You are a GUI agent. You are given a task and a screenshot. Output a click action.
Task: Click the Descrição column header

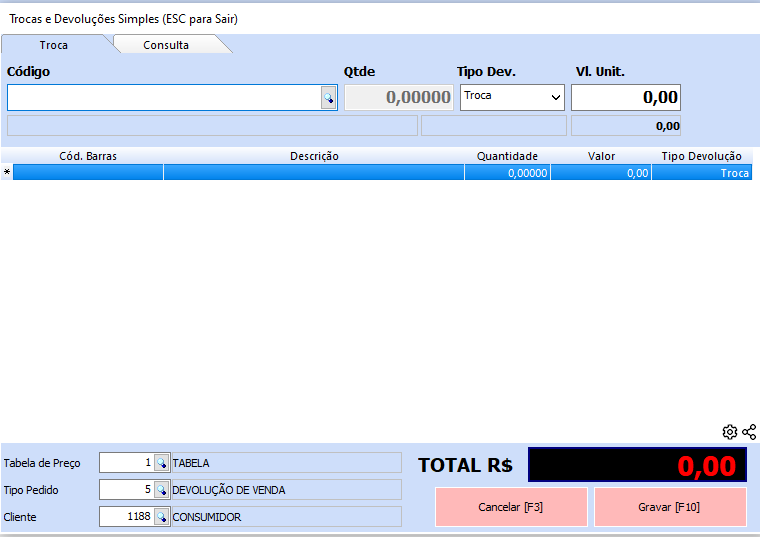coord(314,156)
